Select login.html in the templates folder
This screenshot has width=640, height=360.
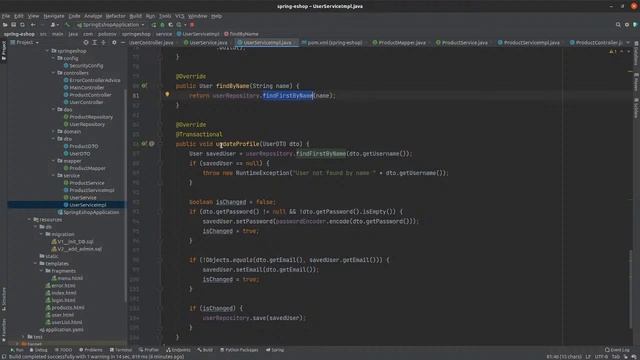tap(60, 300)
